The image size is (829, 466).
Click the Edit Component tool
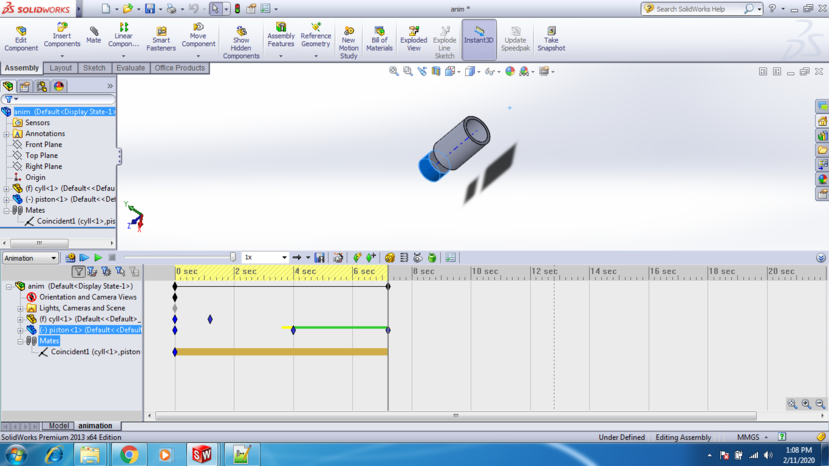(x=21, y=39)
